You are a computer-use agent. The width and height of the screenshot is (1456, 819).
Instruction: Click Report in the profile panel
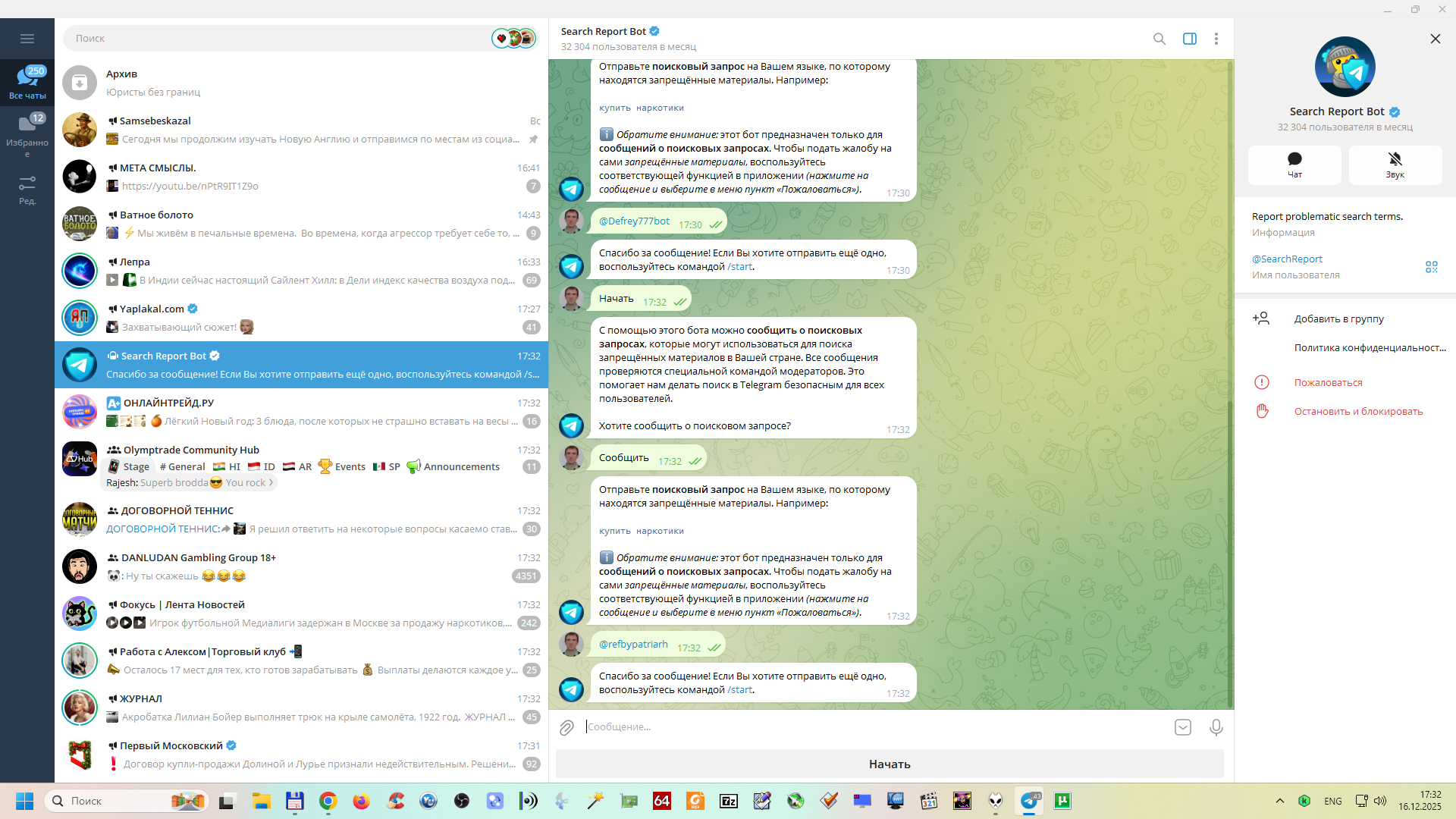pyautogui.click(x=1328, y=383)
